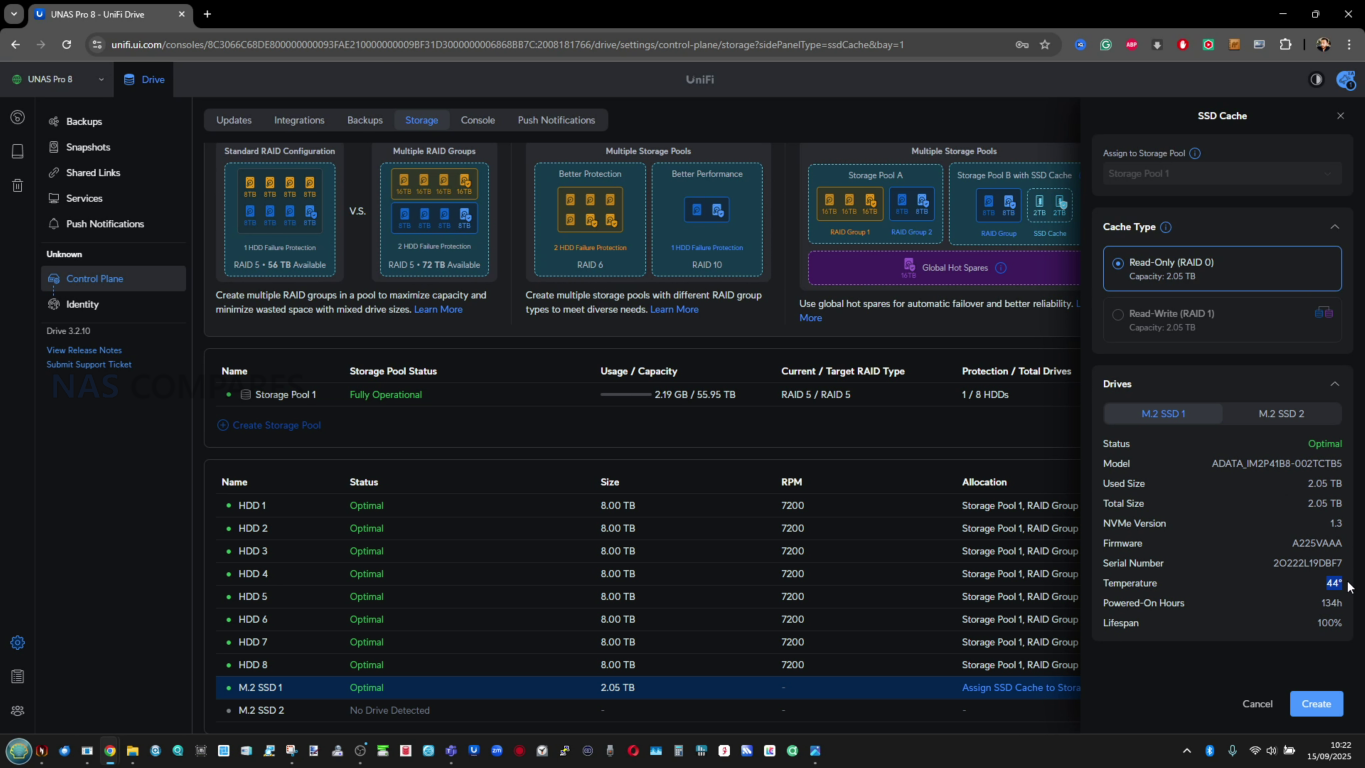Open View Release Notes link
Screen dimensions: 1365x768
[84, 350]
